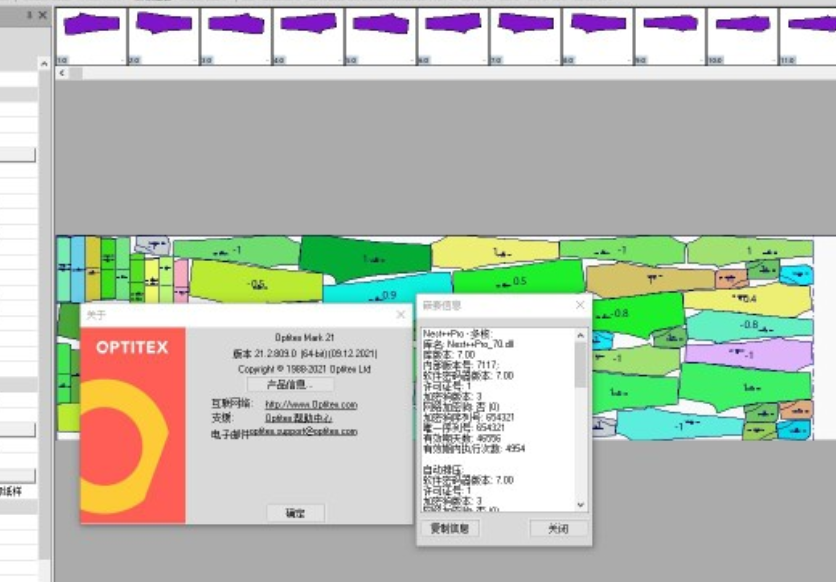Select piece thumbnail 1.0 in the top strip
Viewport: 836px width, 582px height.
(x=91, y=36)
